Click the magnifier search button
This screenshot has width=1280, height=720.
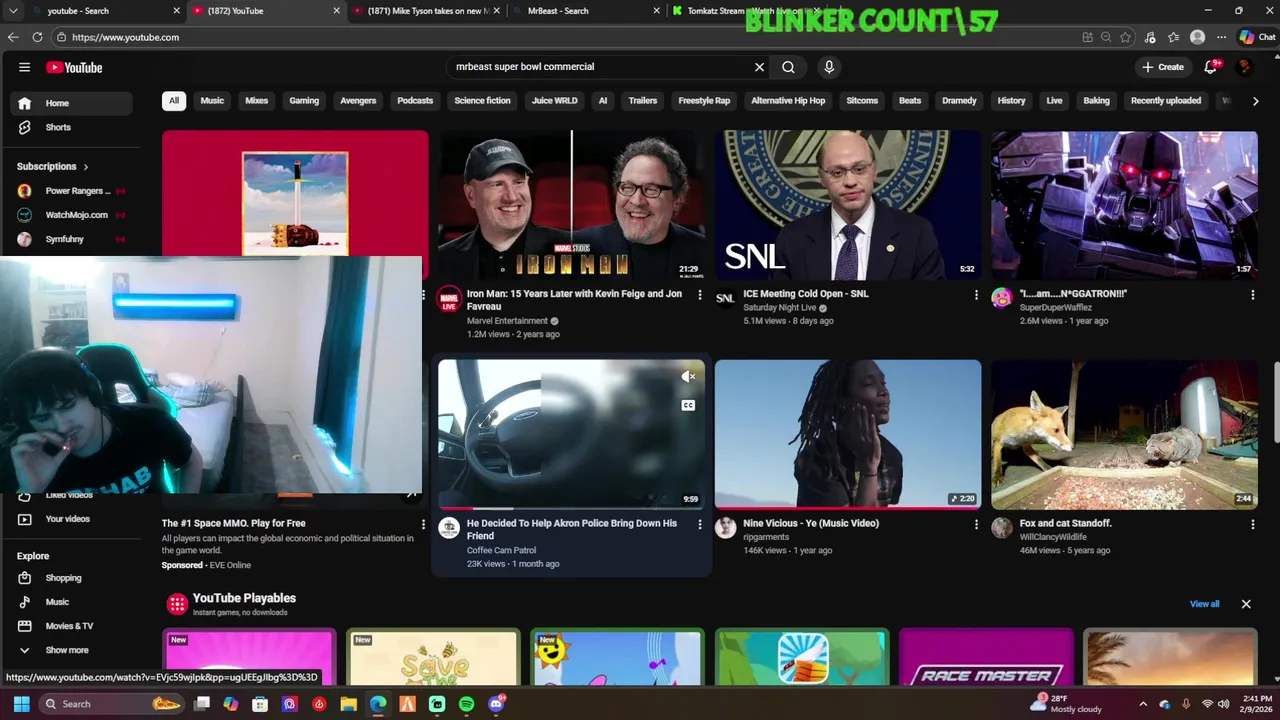(788, 67)
